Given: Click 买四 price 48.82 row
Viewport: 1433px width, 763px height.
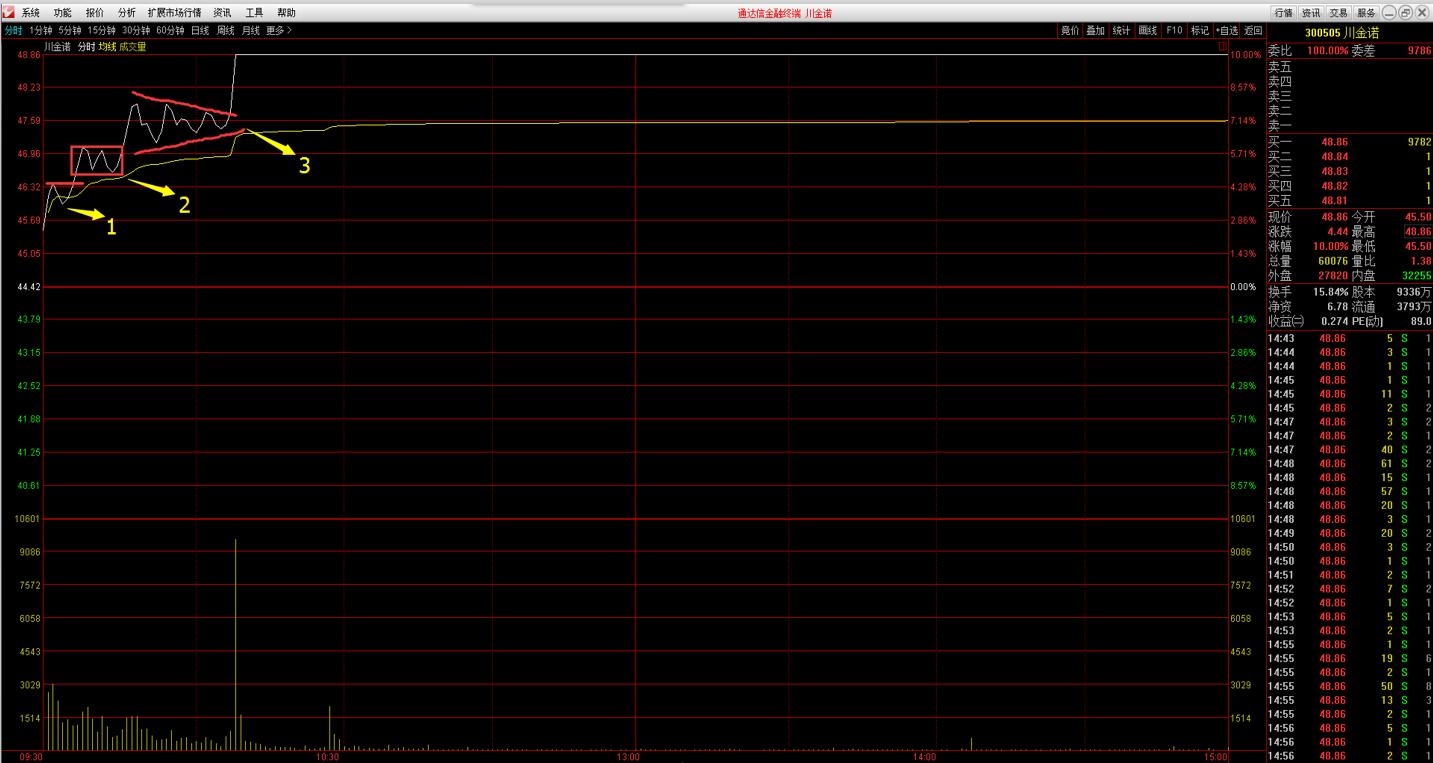Looking at the screenshot, I should pyautogui.click(x=1350, y=186).
